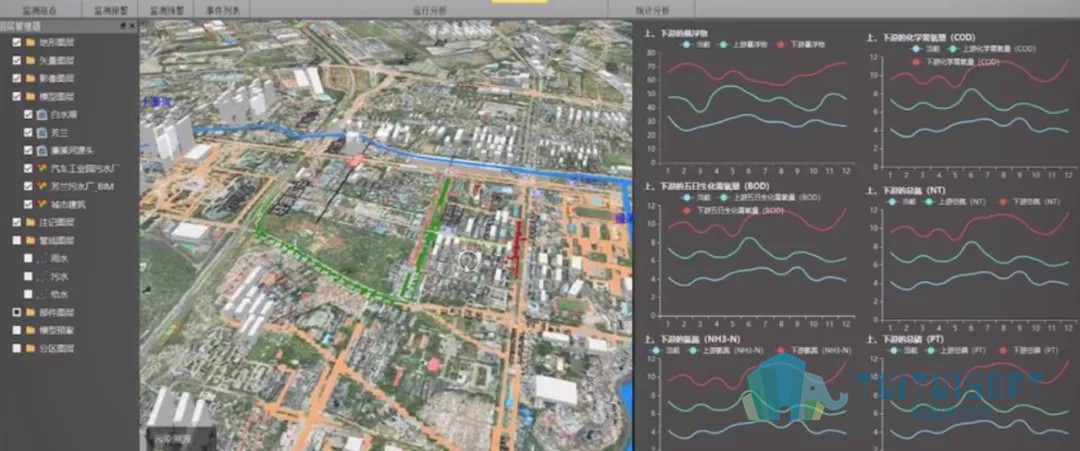Click the model icon beside 濂溪河源头
Image resolution: width=1080 pixels, height=451 pixels.
click(x=41, y=150)
